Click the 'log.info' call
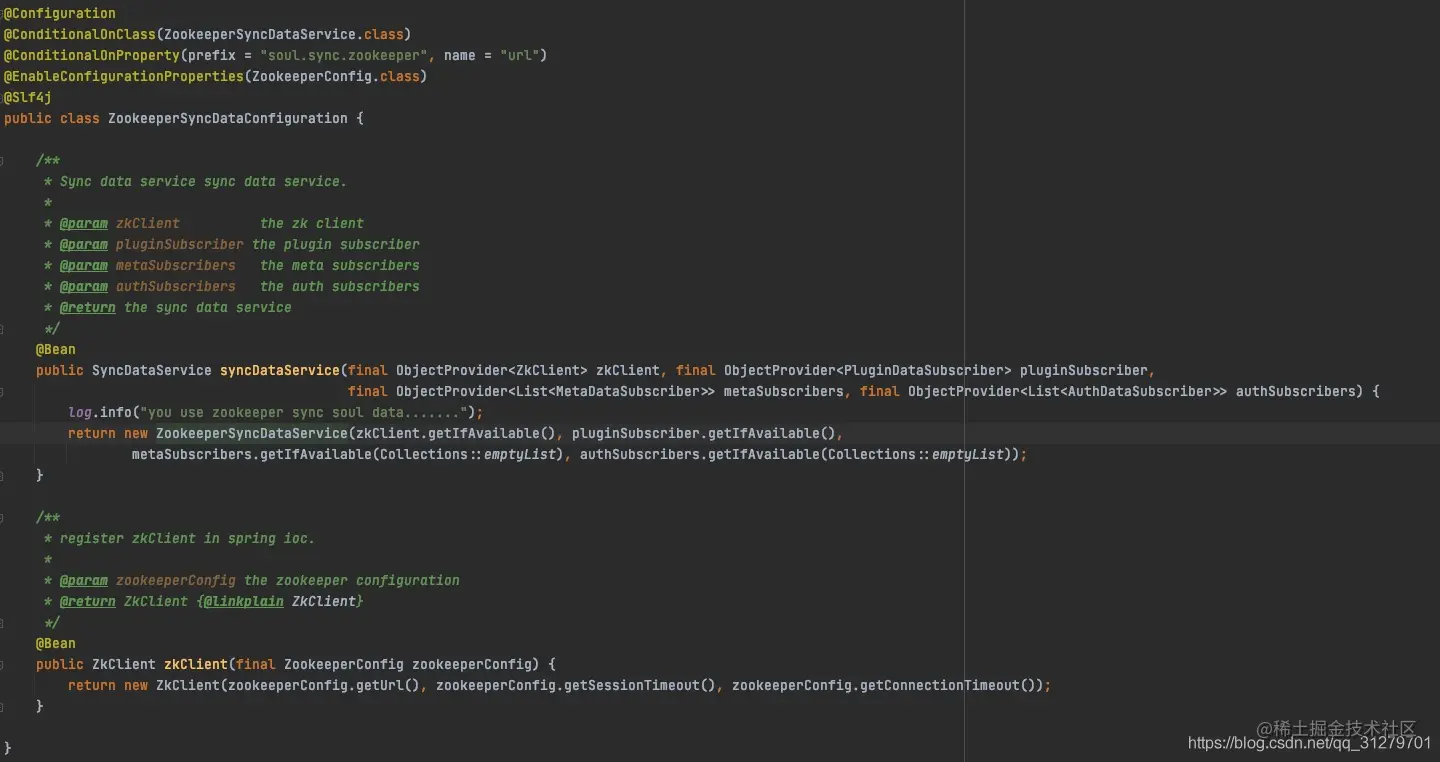1440x762 pixels. point(100,412)
